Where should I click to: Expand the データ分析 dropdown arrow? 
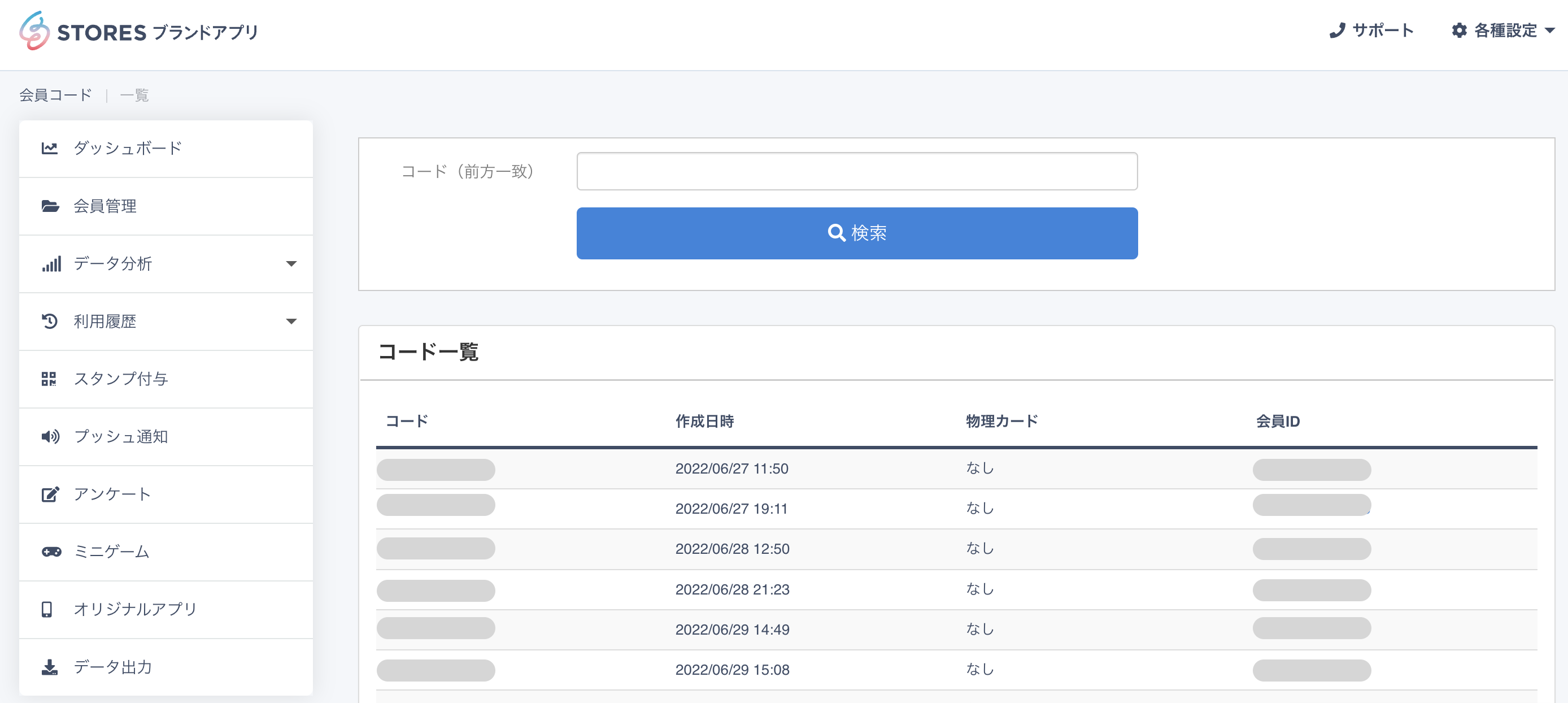click(291, 264)
